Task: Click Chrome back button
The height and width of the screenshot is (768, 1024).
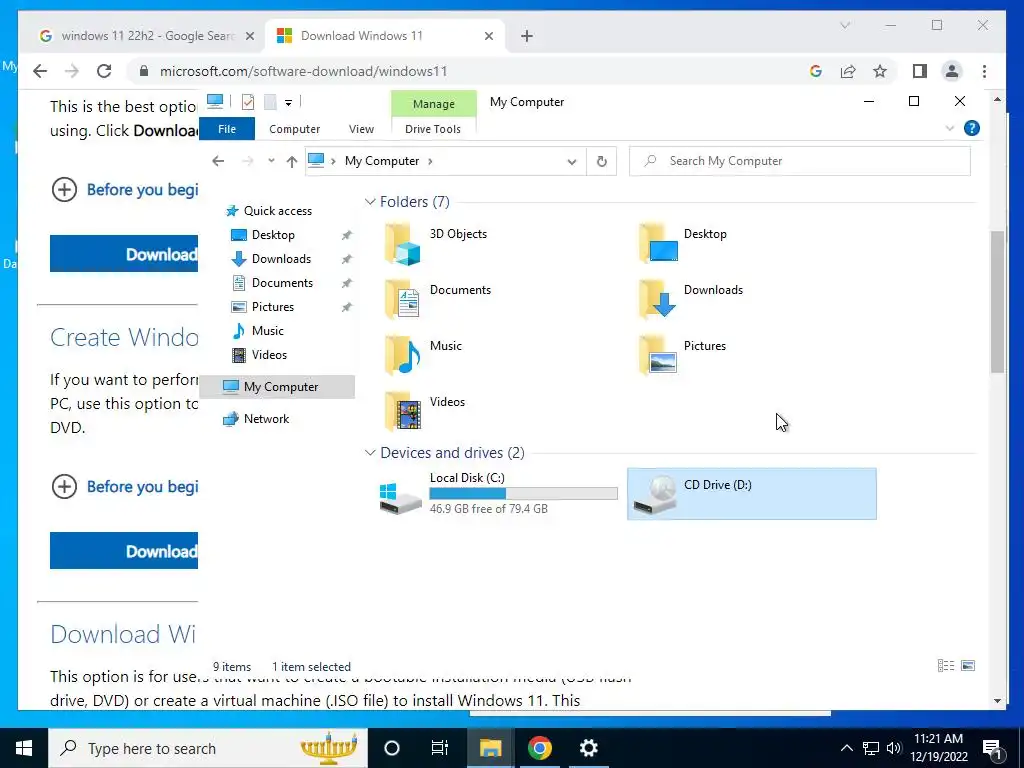Action: [40, 71]
